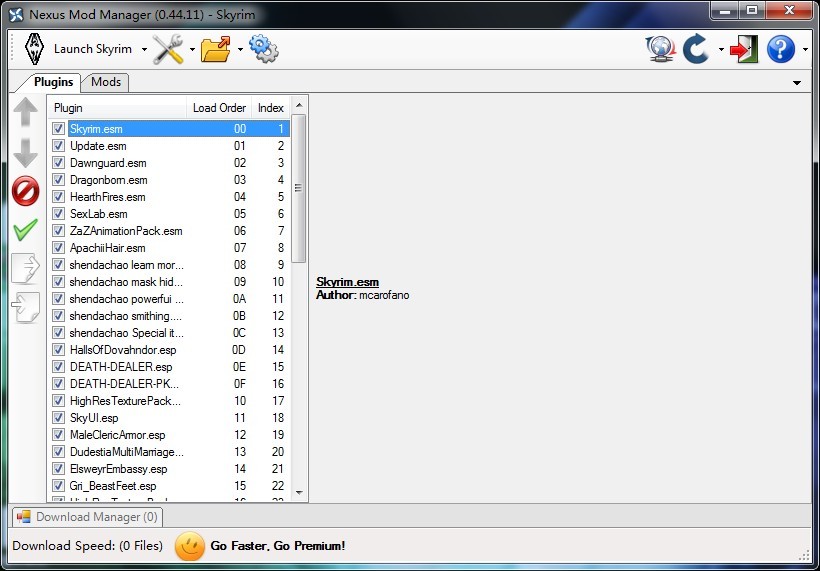This screenshot has height=571, width=820.
Task: Click the red disable all plugins icon
Action: [25, 190]
